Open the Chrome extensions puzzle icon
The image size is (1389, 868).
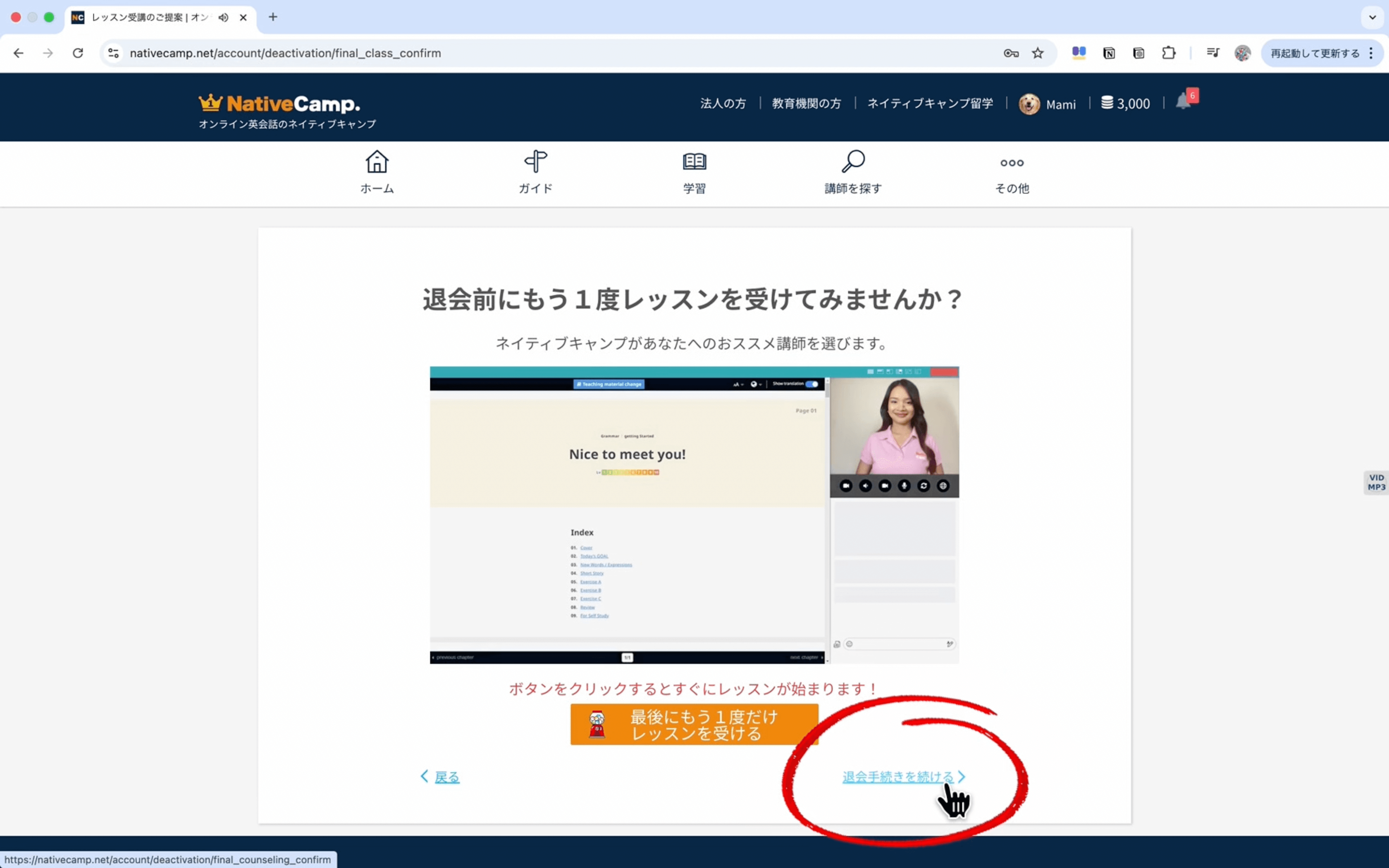(1169, 53)
